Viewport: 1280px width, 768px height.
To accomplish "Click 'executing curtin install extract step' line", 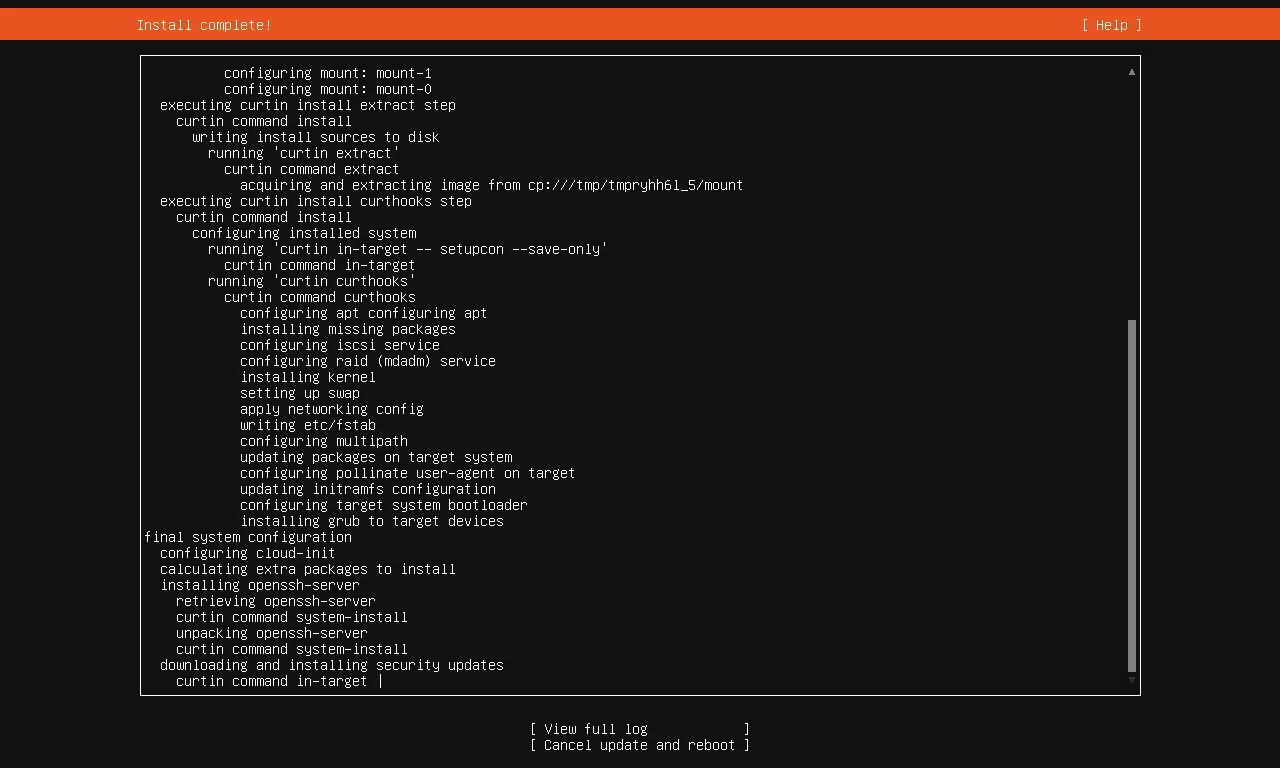I will [308, 105].
